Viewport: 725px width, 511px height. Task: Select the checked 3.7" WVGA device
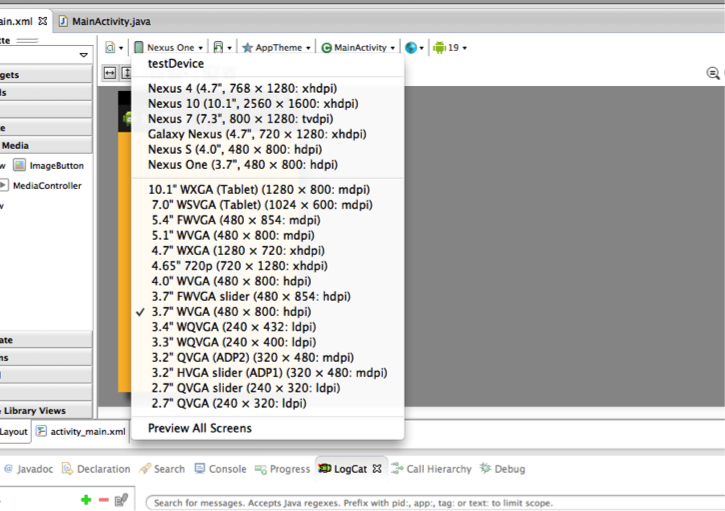(x=268, y=312)
